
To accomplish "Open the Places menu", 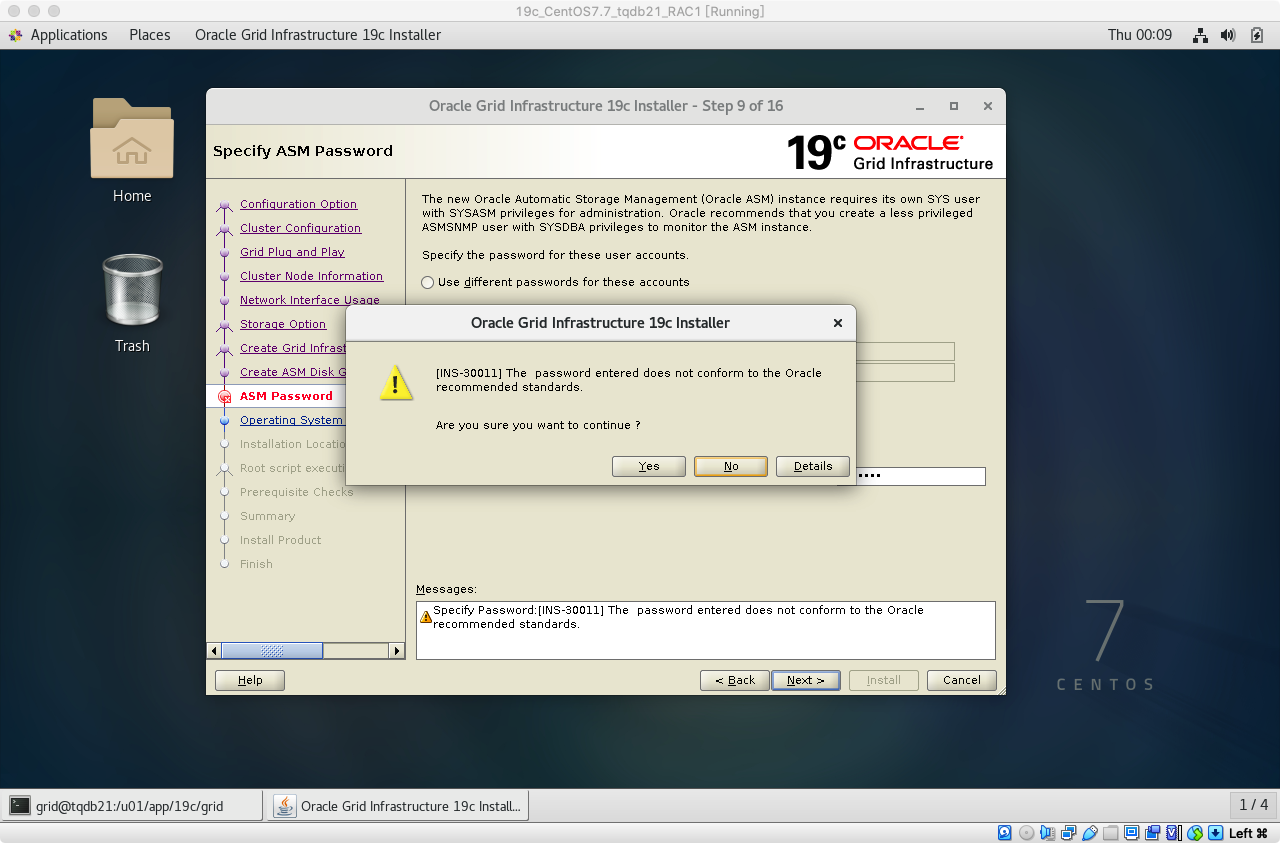I will (x=150, y=35).
